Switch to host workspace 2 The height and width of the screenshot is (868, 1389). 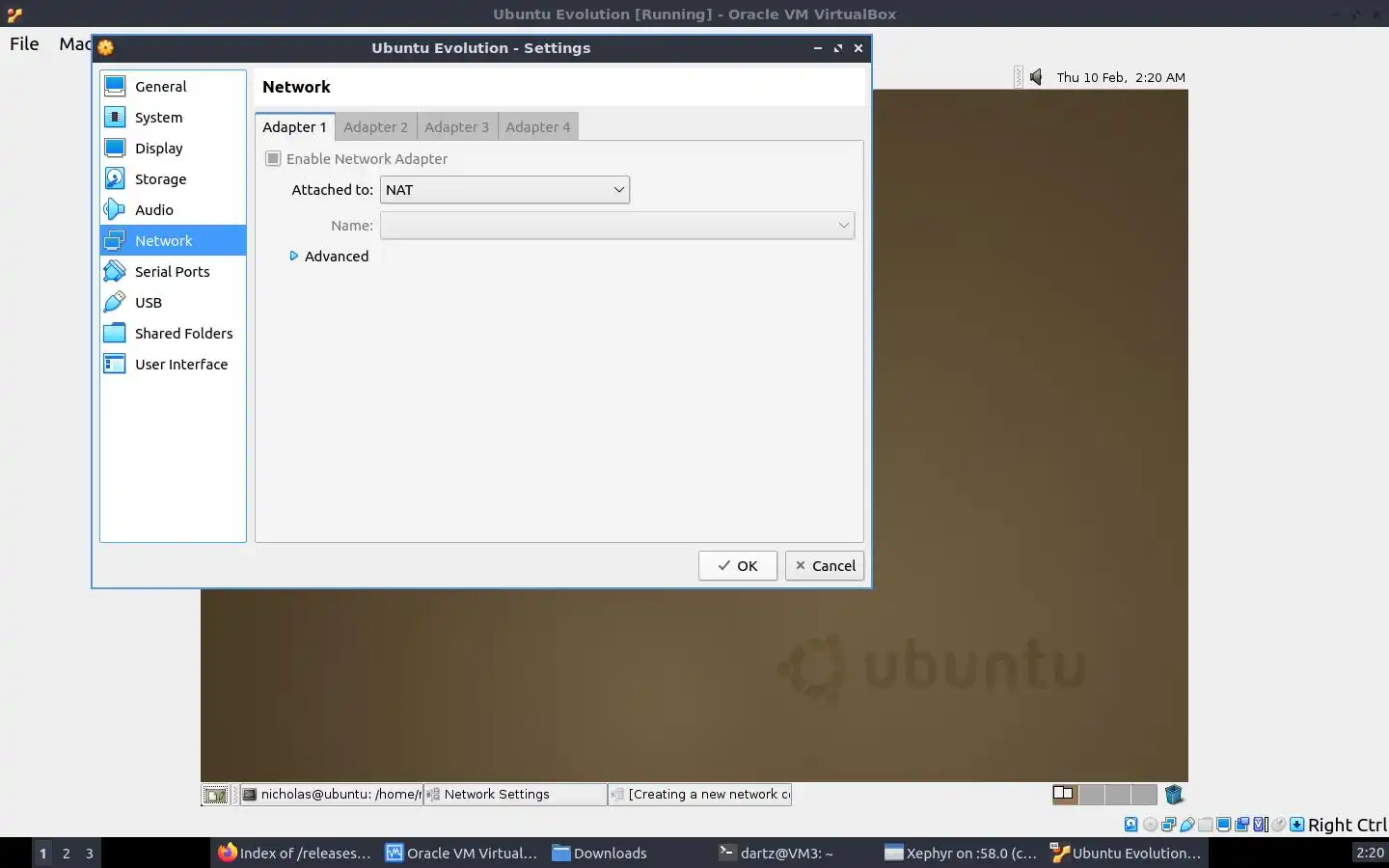[x=67, y=854]
